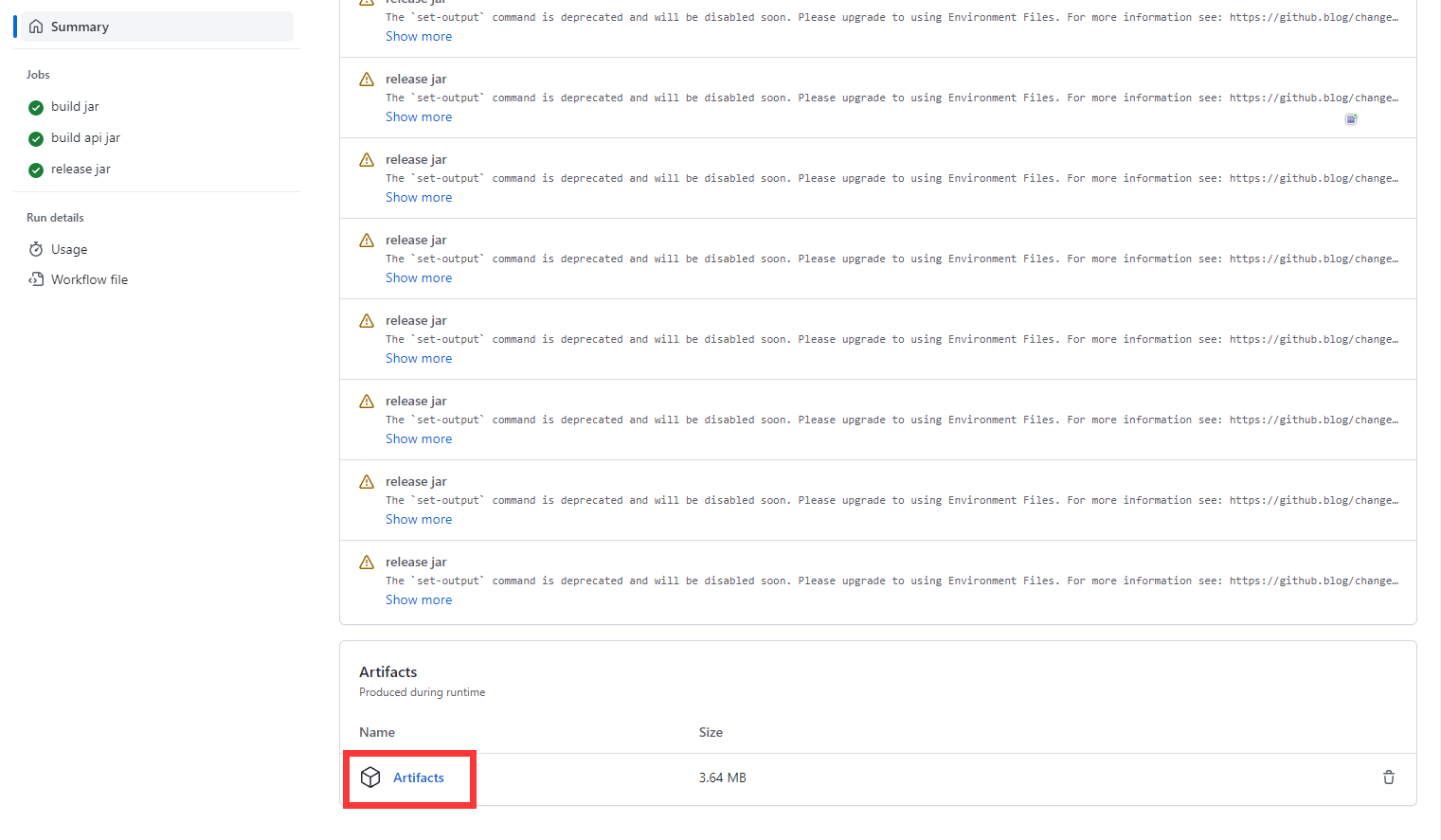Expand the bottom annotation with Show more
This screenshot has height=840, width=1441.
[x=419, y=599]
